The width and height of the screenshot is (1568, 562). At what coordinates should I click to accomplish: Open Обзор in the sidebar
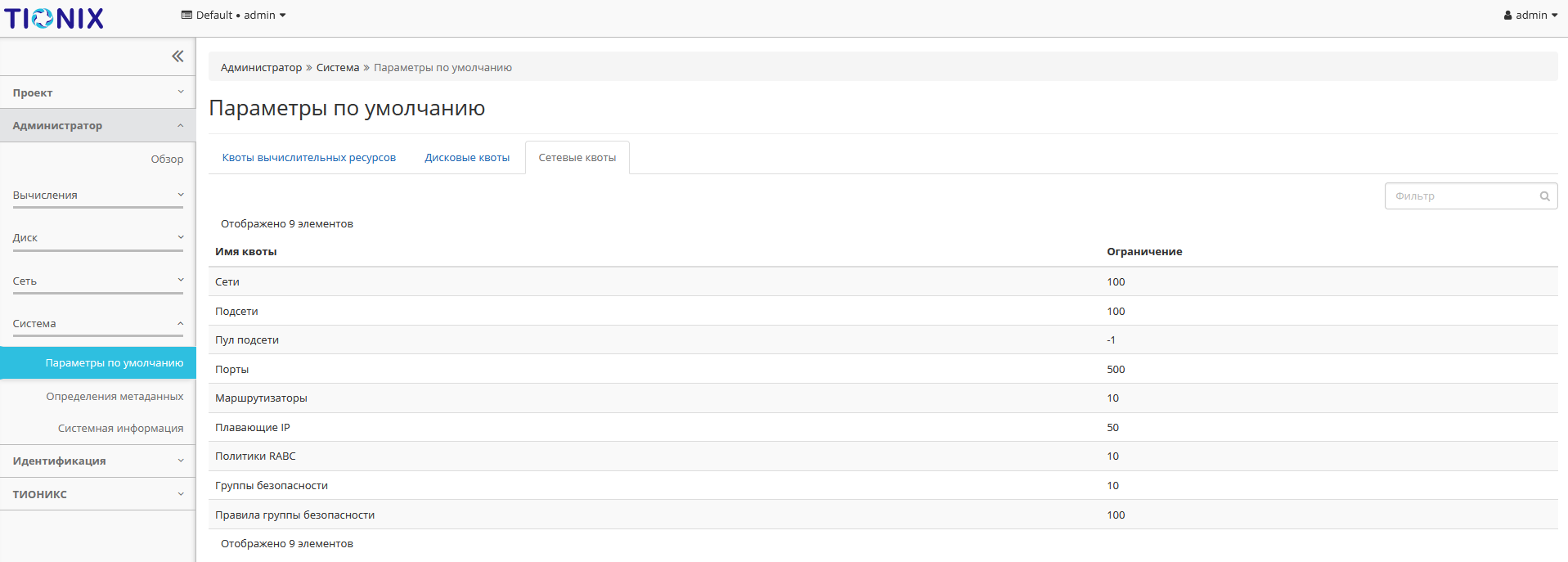167,160
